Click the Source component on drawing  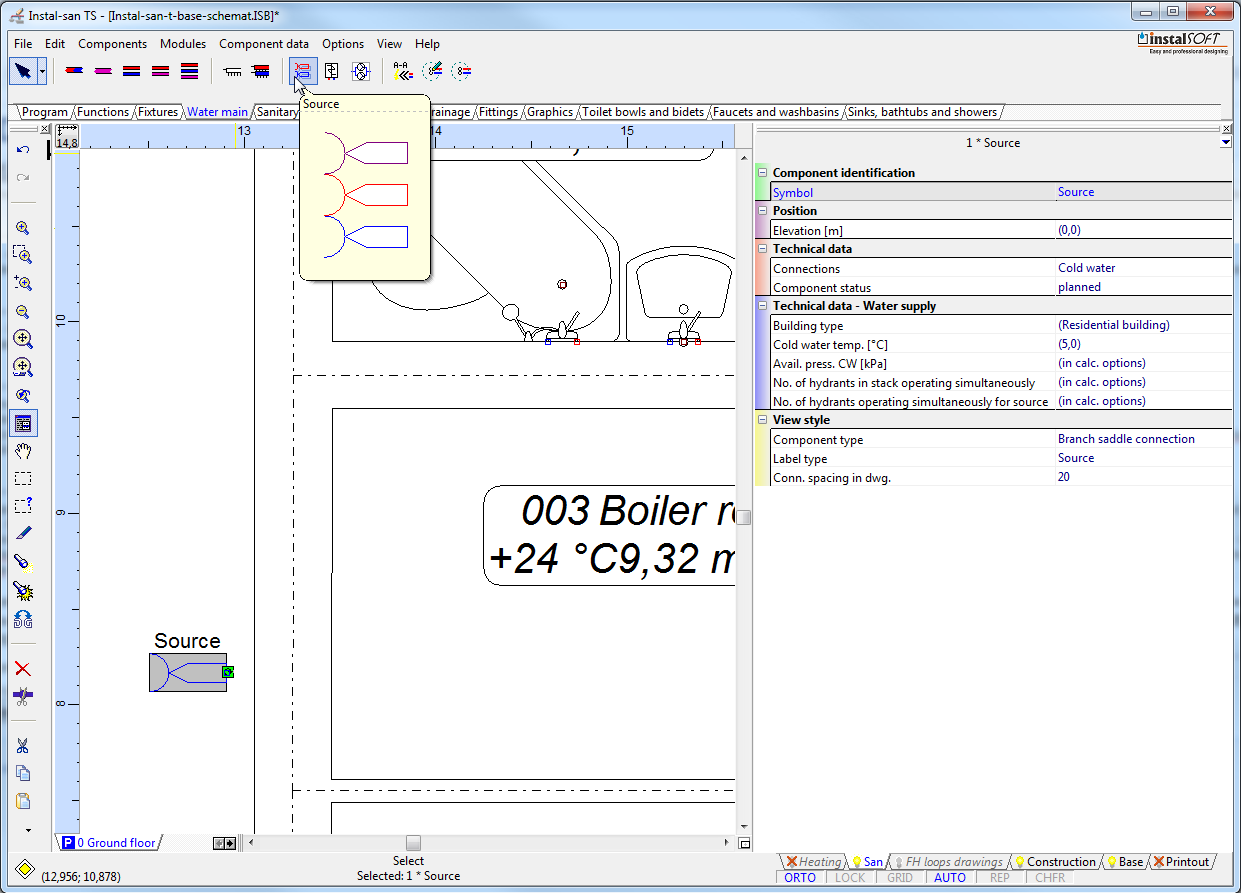point(188,672)
